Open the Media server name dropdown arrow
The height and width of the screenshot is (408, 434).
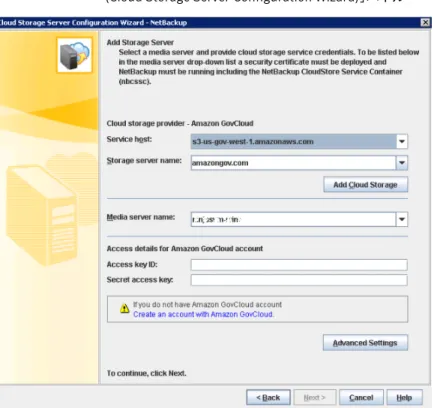[x=402, y=219]
